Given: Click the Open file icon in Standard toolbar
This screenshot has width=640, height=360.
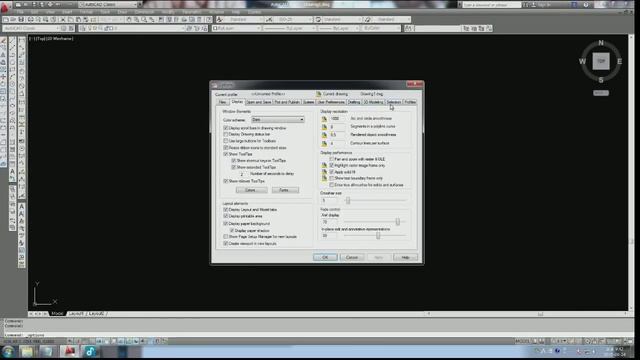Looking at the screenshot, I should pos(13,20).
